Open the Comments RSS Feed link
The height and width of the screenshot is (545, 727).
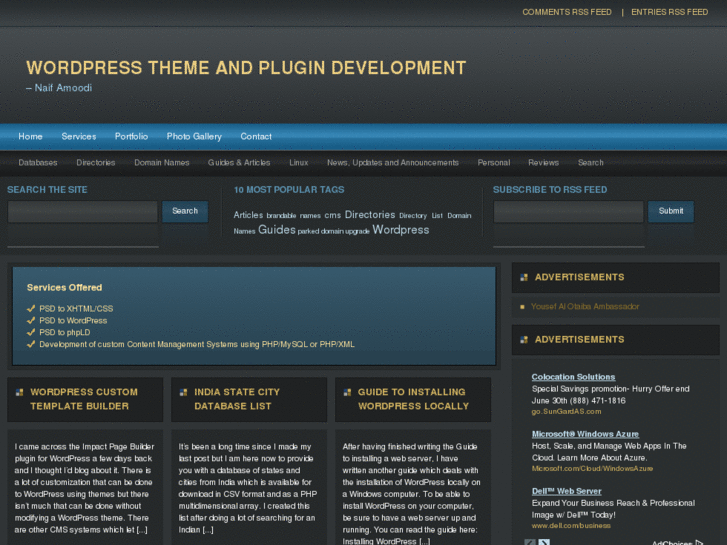click(567, 12)
